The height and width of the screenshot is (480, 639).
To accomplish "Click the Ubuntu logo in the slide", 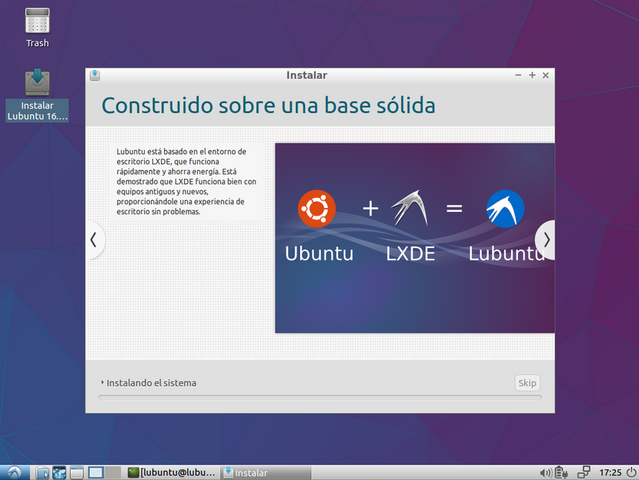I will click(x=317, y=209).
